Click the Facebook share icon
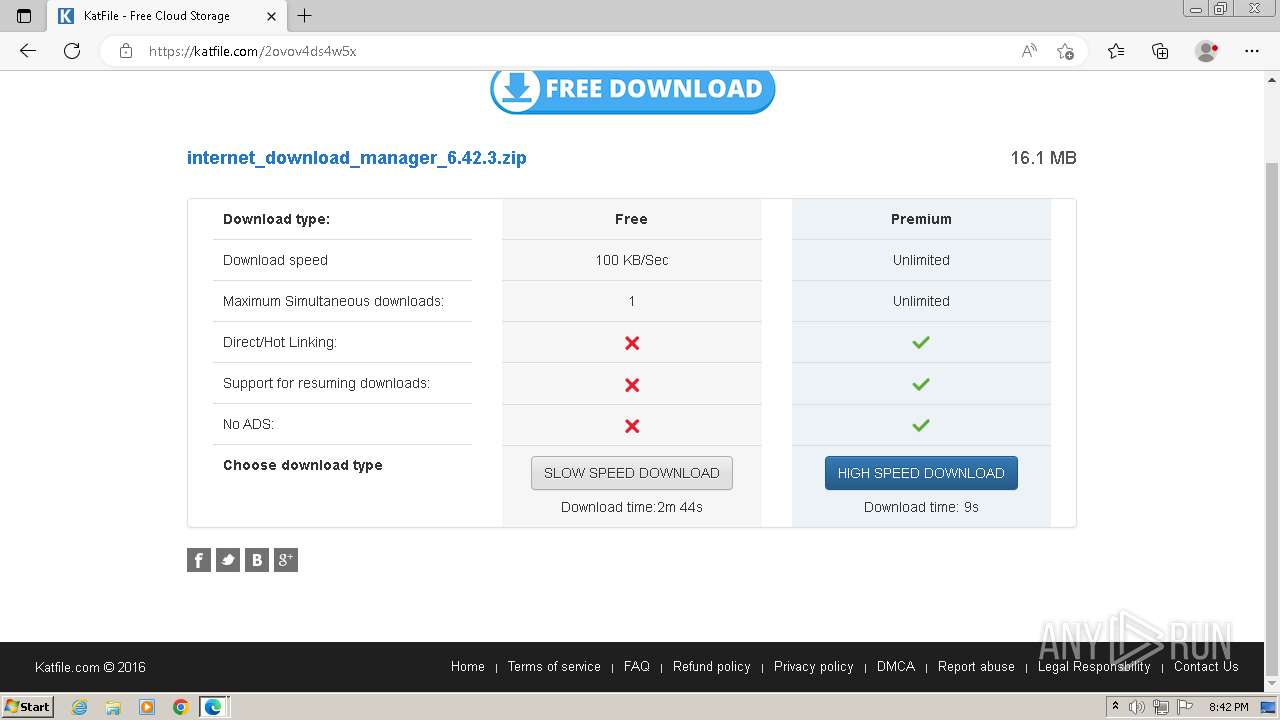 tap(199, 560)
